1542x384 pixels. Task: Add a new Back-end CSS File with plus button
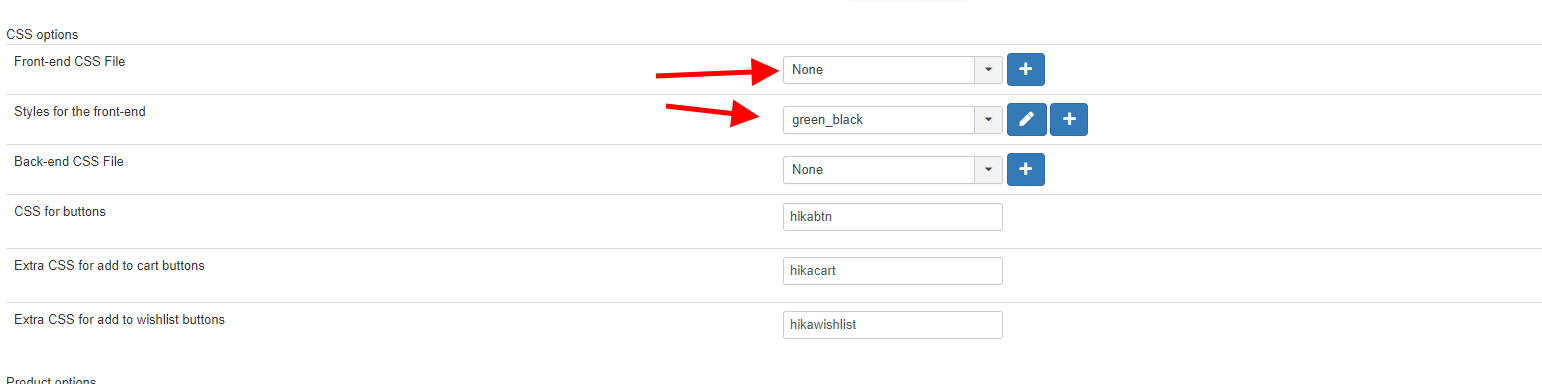pos(1025,170)
